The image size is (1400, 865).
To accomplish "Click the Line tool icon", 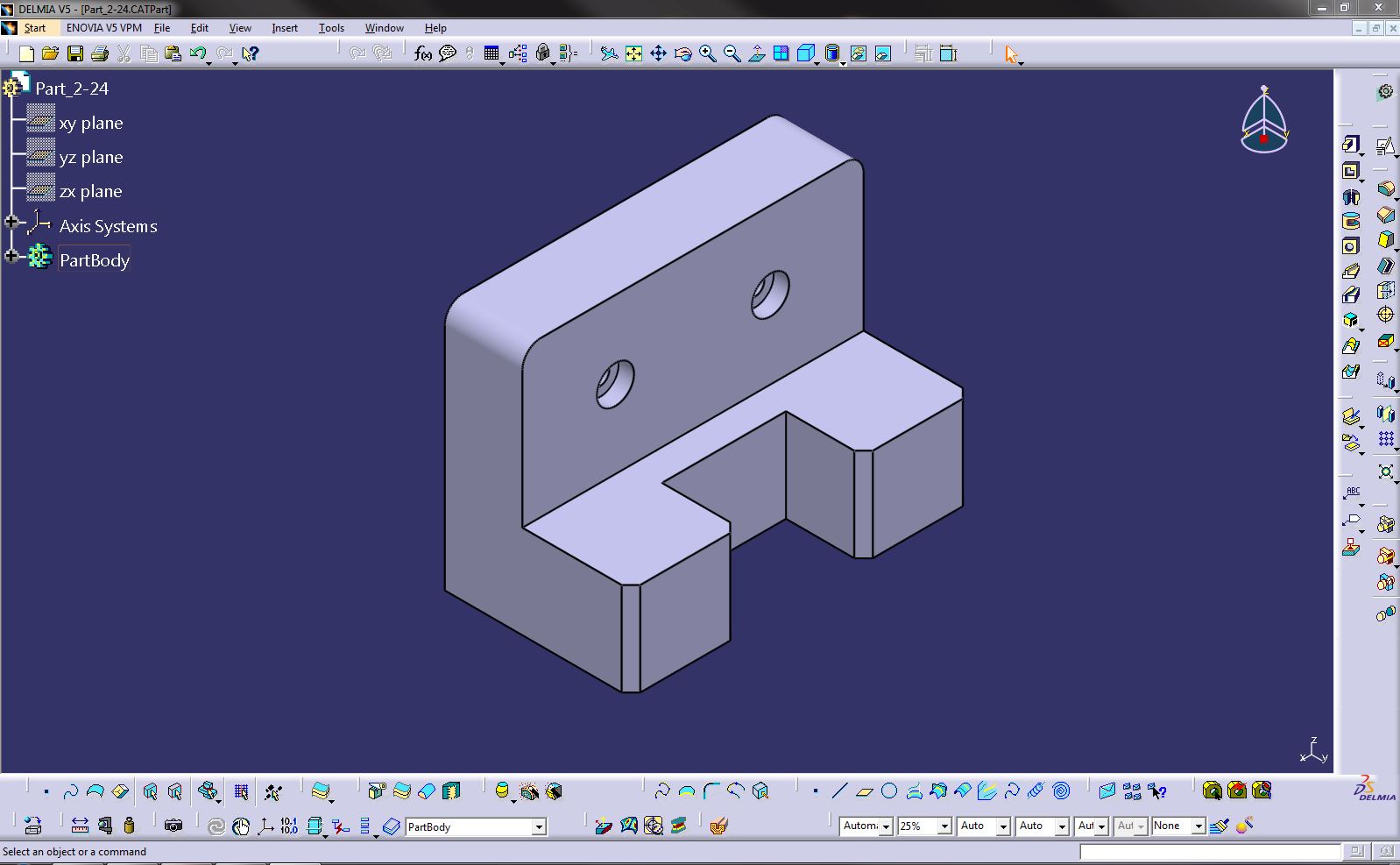I will [839, 791].
